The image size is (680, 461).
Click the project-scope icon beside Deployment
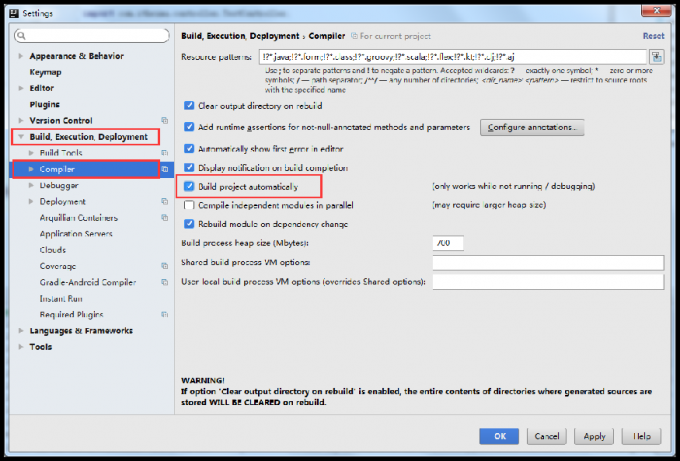[x=163, y=201]
